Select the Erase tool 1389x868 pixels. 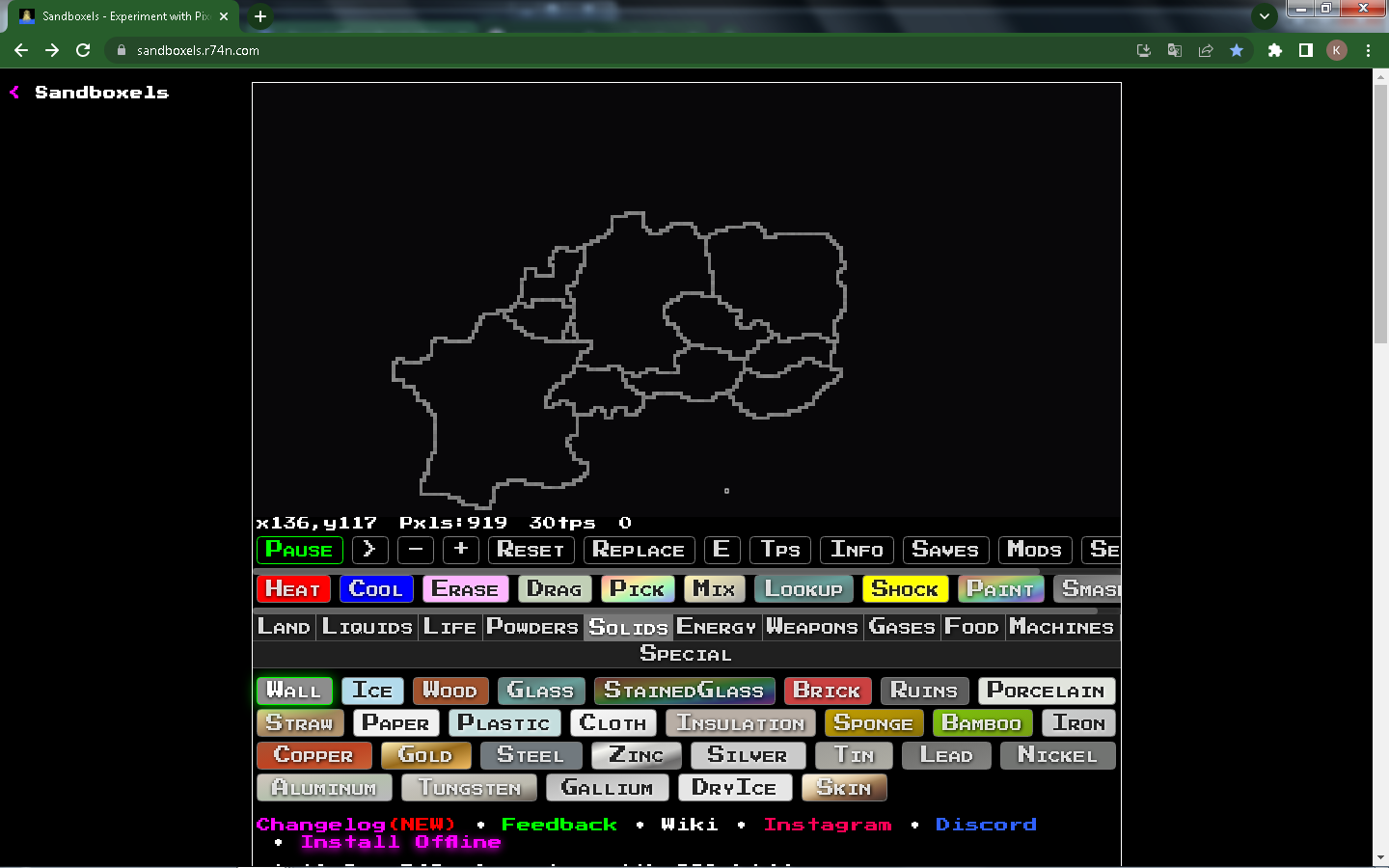click(465, 589)
